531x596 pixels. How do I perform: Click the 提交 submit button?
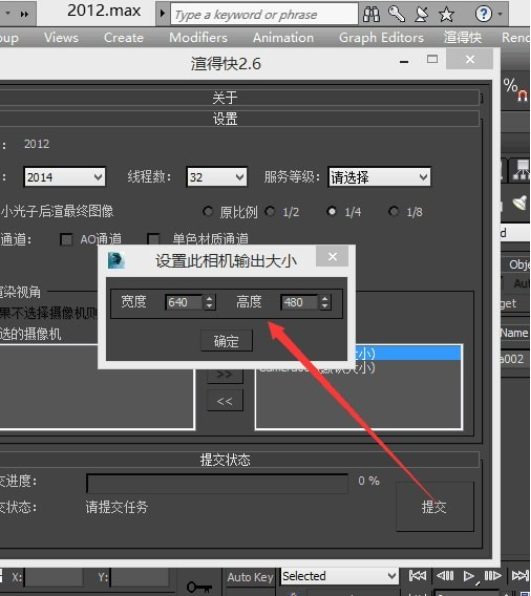click(434, 506)
